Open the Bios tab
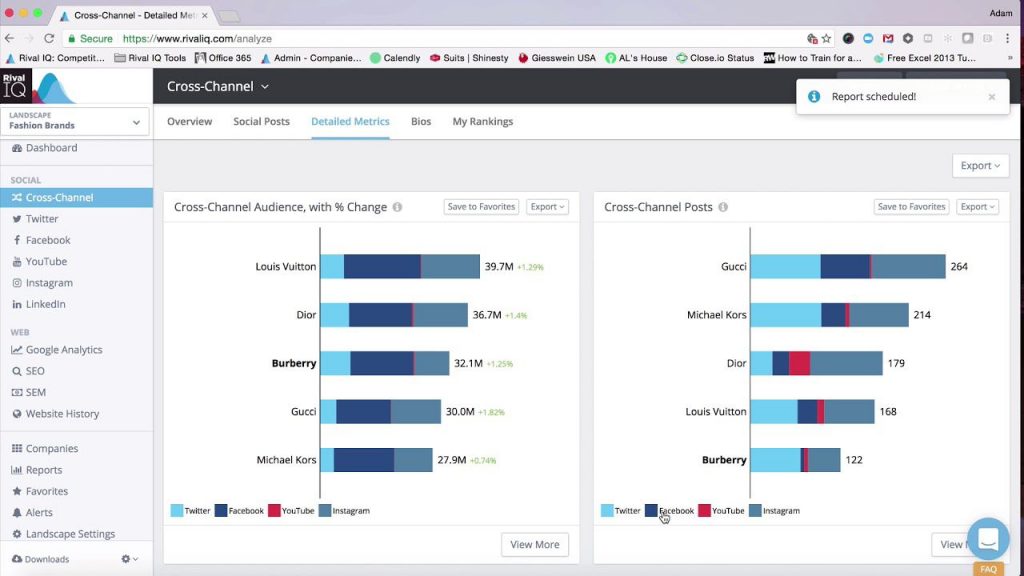This screenshot has height=576, width=1024. point(421,121)
